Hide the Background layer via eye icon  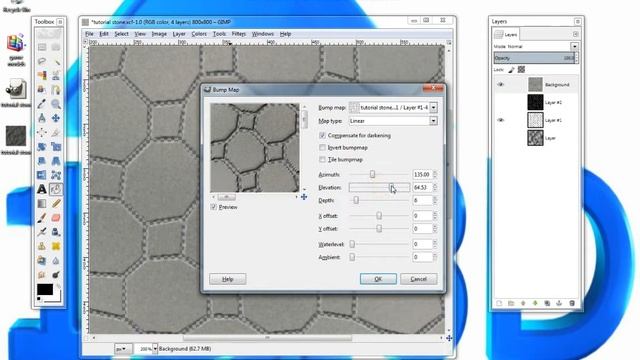pyautogui.click(x=501, y=84)
